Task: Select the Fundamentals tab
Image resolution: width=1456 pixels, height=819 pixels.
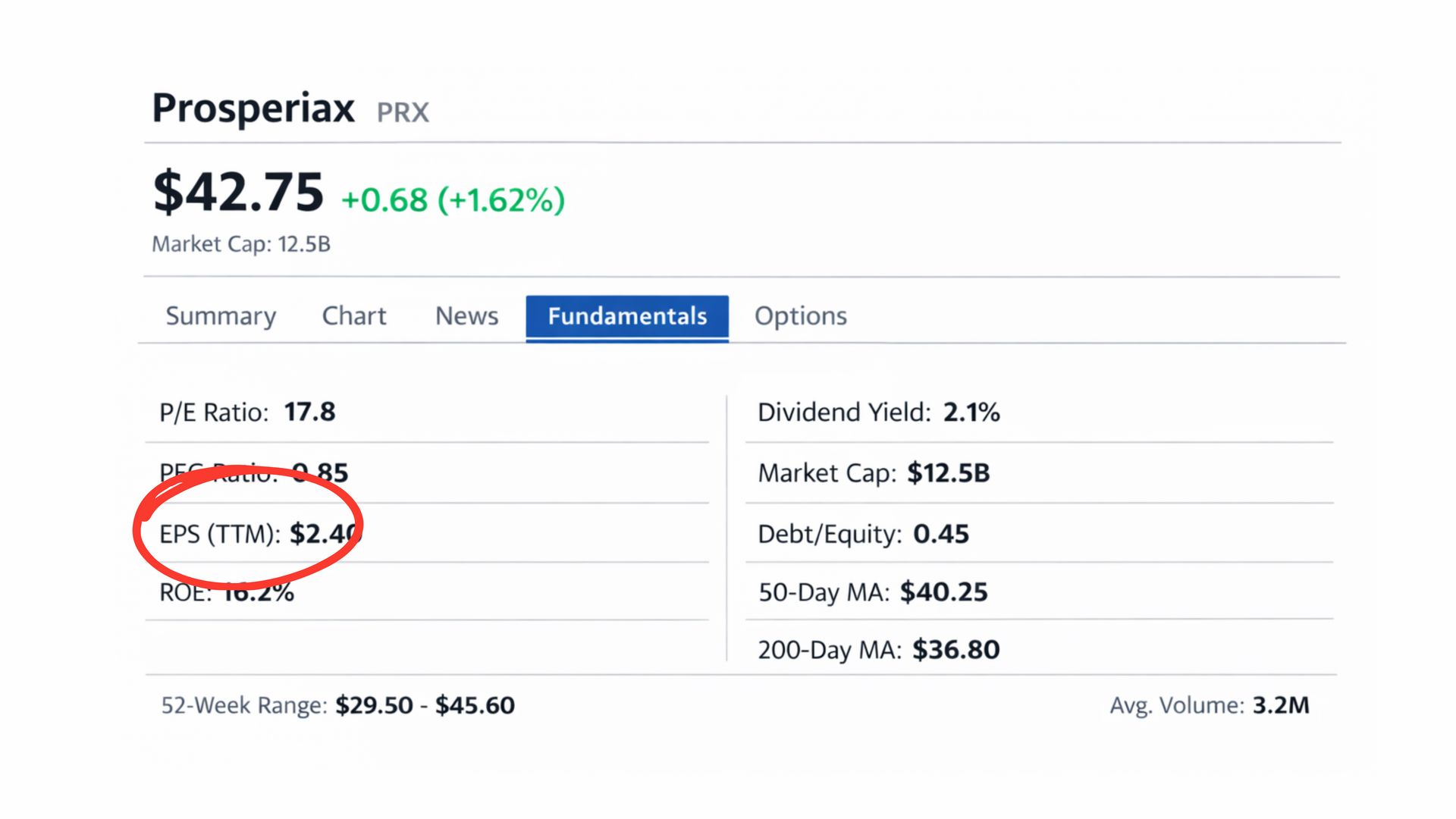Action: (x=627, y=316)
